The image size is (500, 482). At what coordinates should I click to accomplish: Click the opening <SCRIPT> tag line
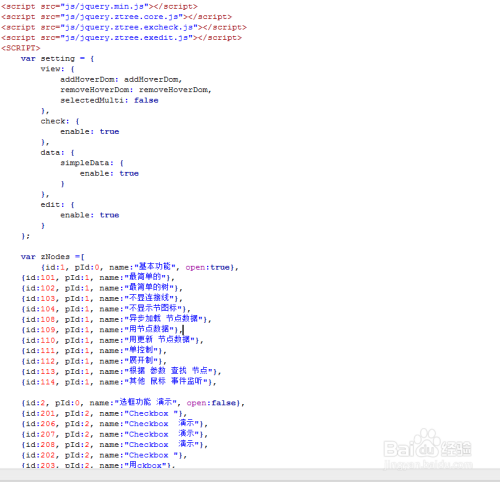21,48
